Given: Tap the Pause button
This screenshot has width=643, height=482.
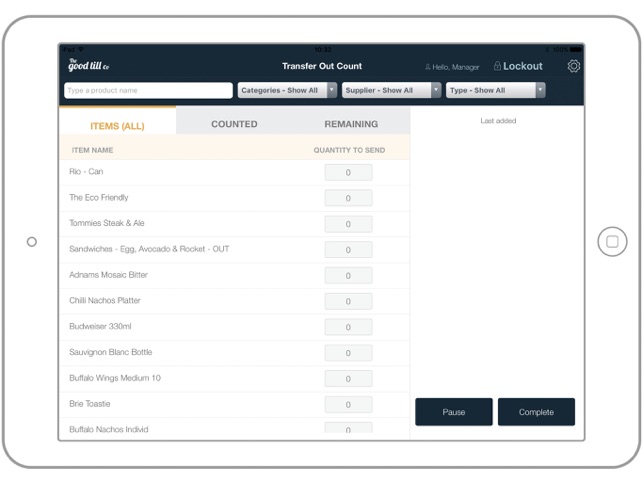Looking at the screenshot, I should click(x=454, y=412).
